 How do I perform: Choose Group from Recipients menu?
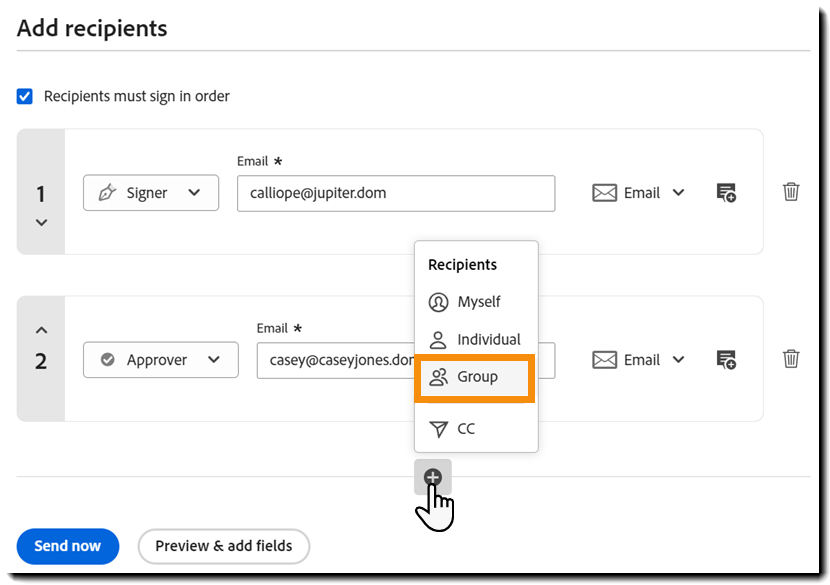pos(476,378)
